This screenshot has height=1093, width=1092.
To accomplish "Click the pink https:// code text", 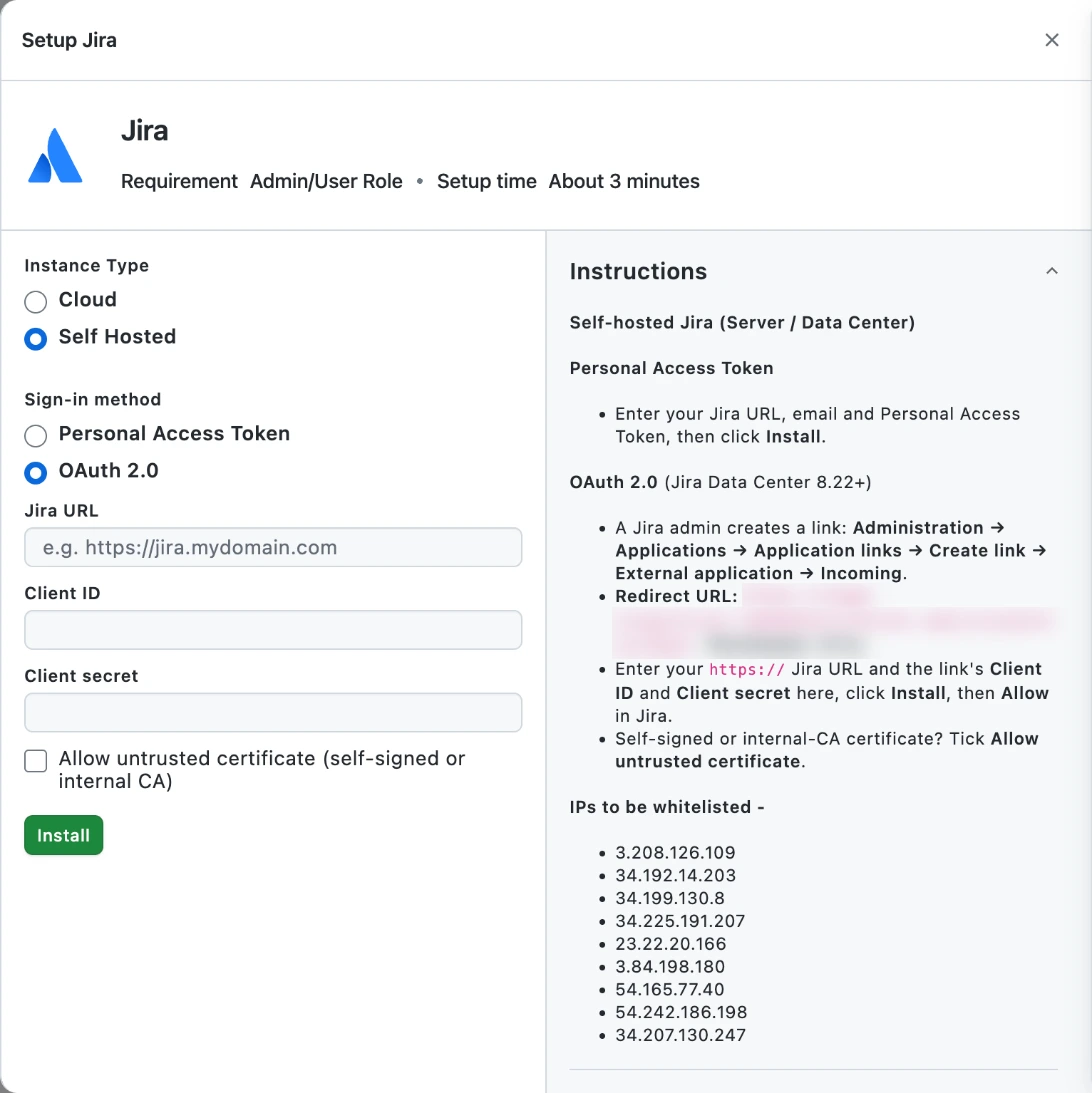I will (x=746, y=670).
